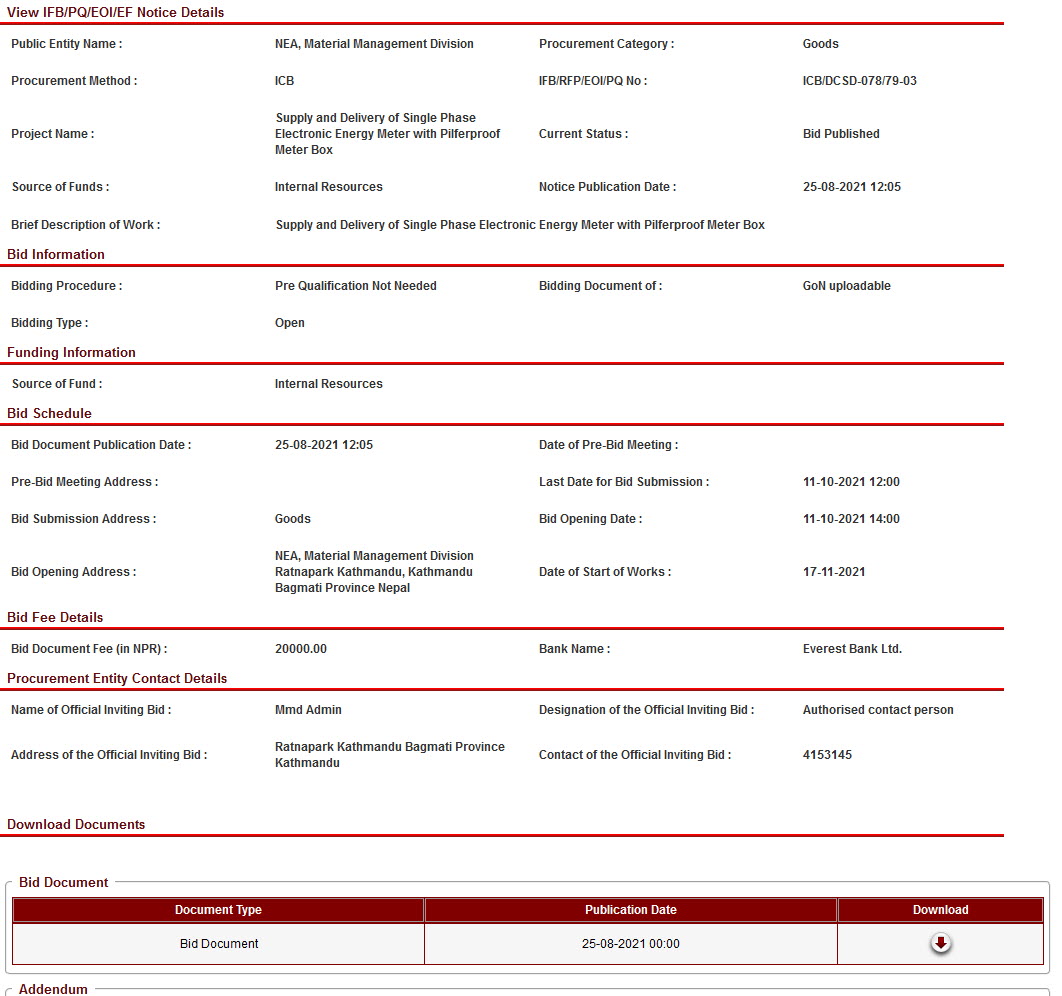
Task: Click the Addendum section heading
Action: 53,989
